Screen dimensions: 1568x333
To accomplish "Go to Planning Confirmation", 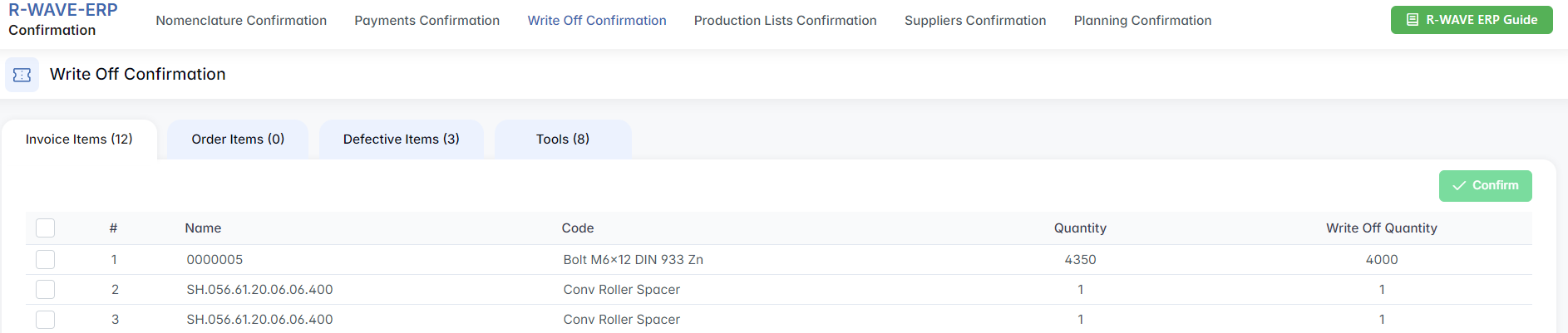I will coord(1142,21).
